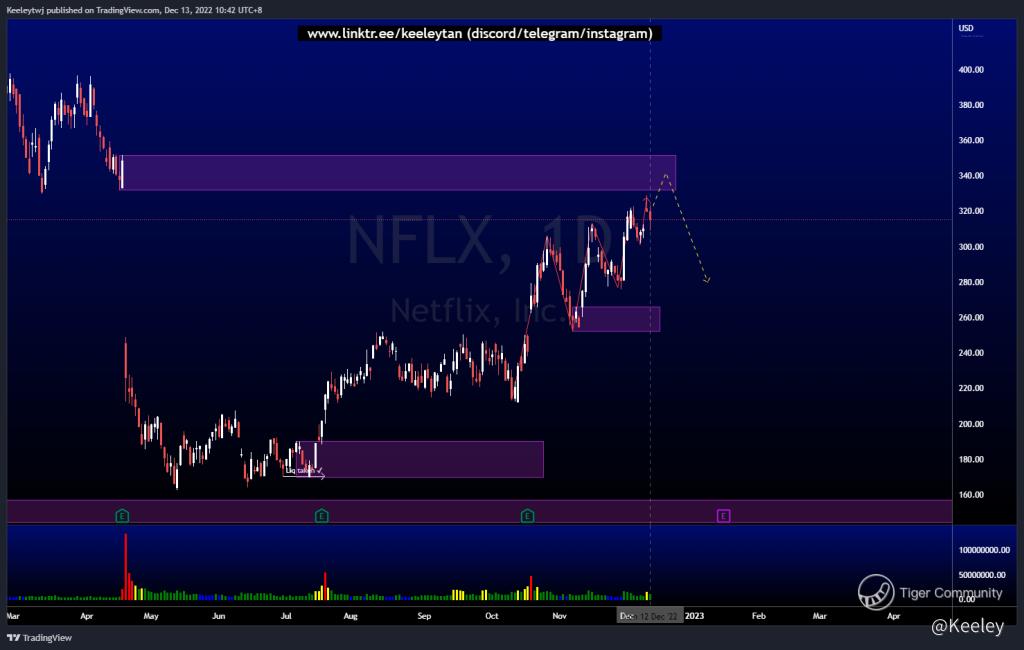This screenshot has height=650, width=1024.
Task: Click the Jul label on the time axis
Action: click(x=286, y=616)
